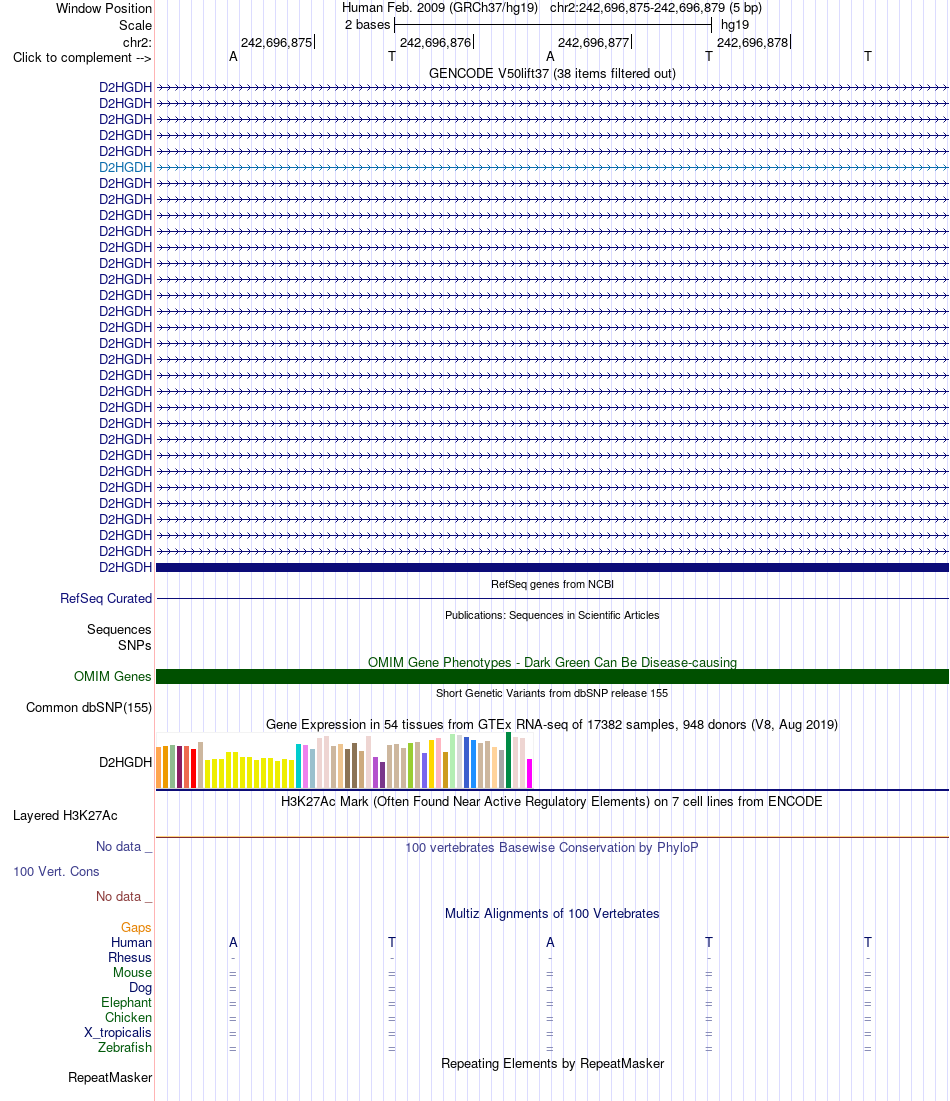Open '100 vertebrates Basewise Conservation by PhyloP' title
The height and width of the screenshot is (1101, 950).
(x=552, y=848)
